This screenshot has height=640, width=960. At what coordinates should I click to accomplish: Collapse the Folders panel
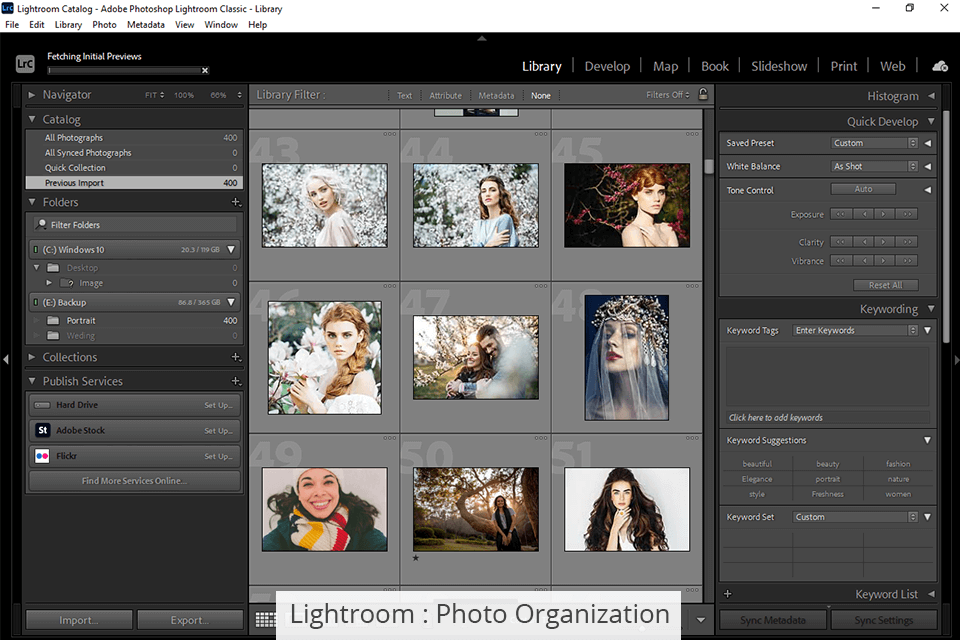pyautogui.click(x=31, y=201)
